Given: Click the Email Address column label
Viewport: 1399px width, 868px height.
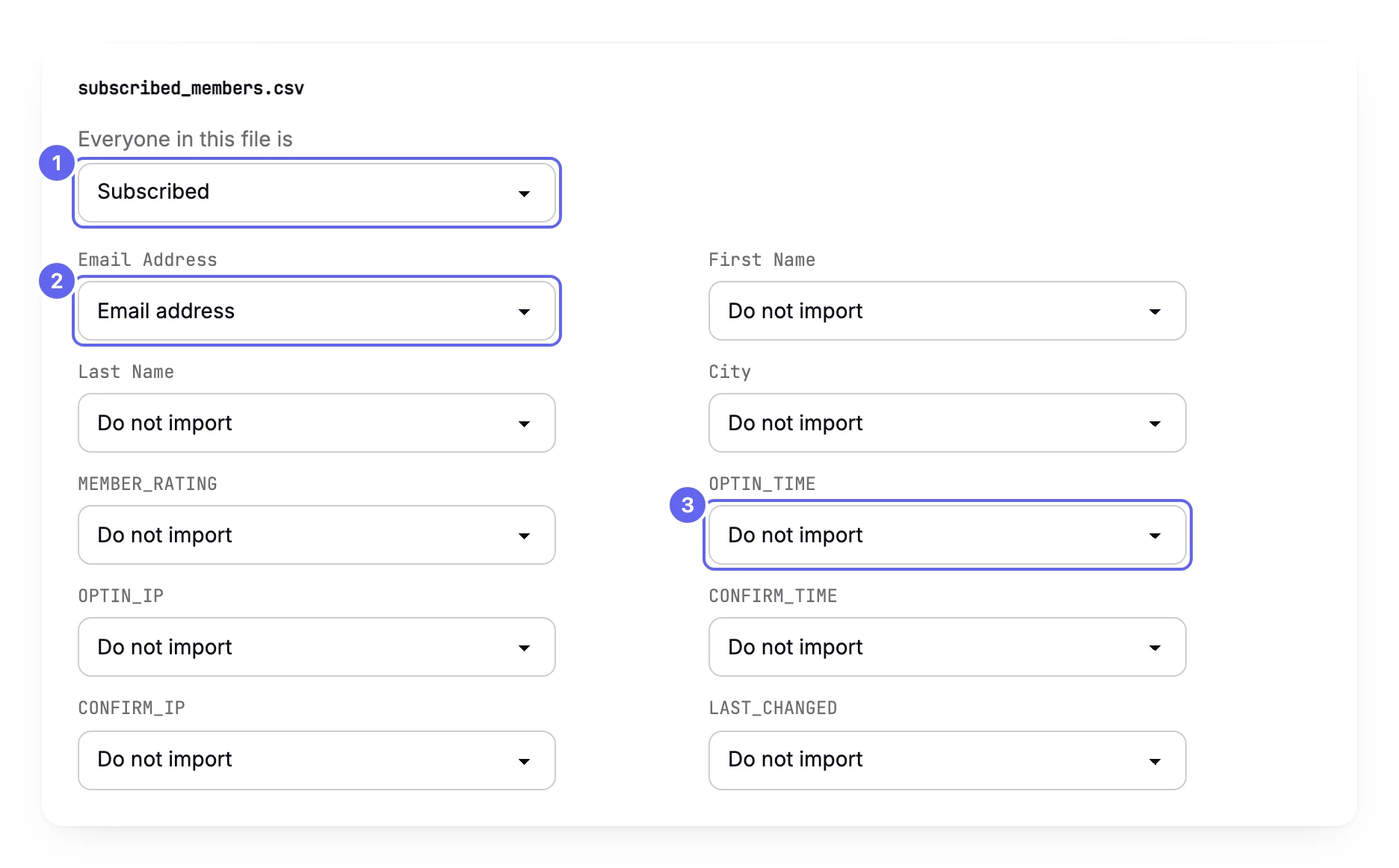Looking at the screenshot, I should pyautogui.click(x=148, y=260).
